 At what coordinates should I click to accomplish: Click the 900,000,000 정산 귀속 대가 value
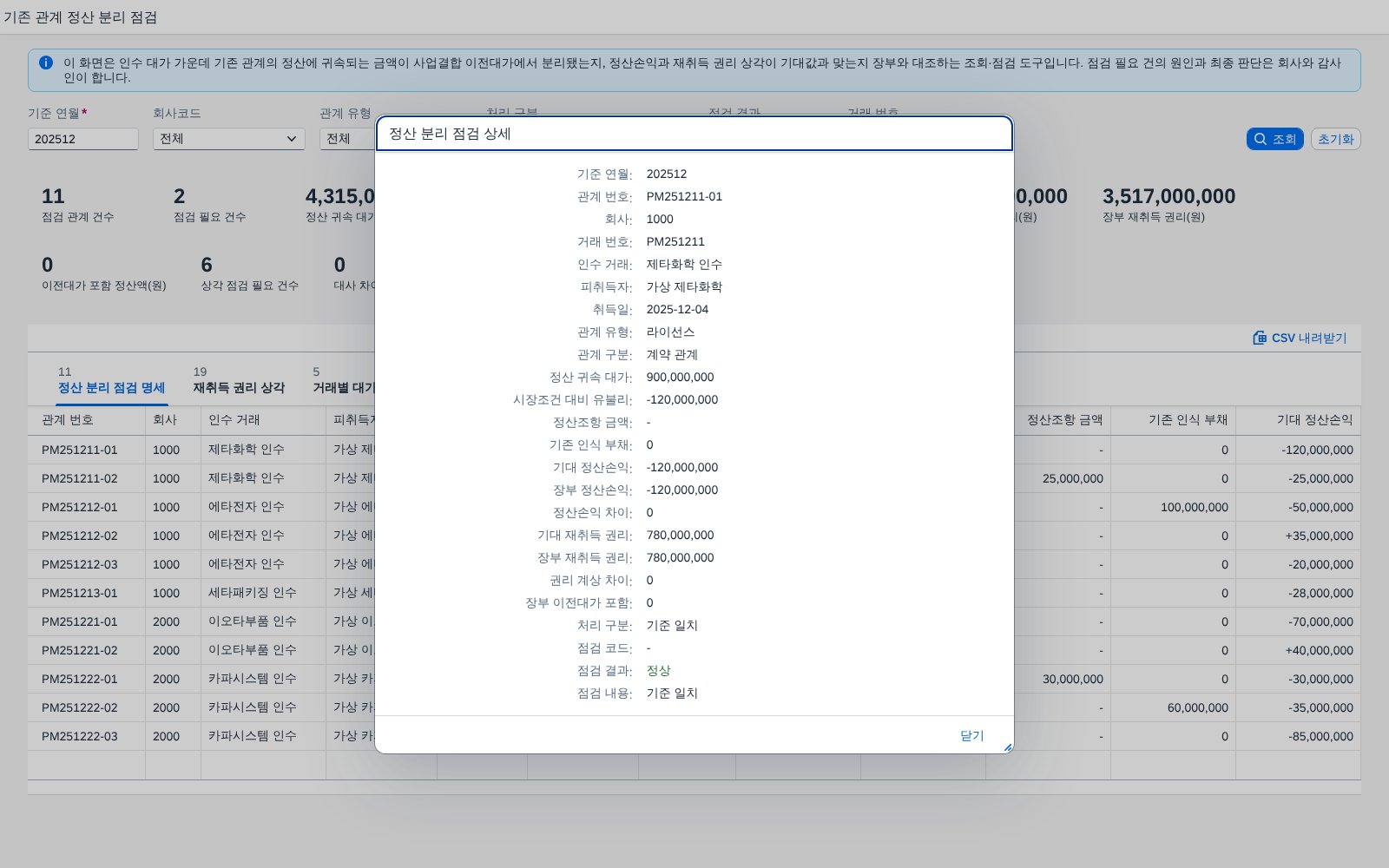(680, 377)
